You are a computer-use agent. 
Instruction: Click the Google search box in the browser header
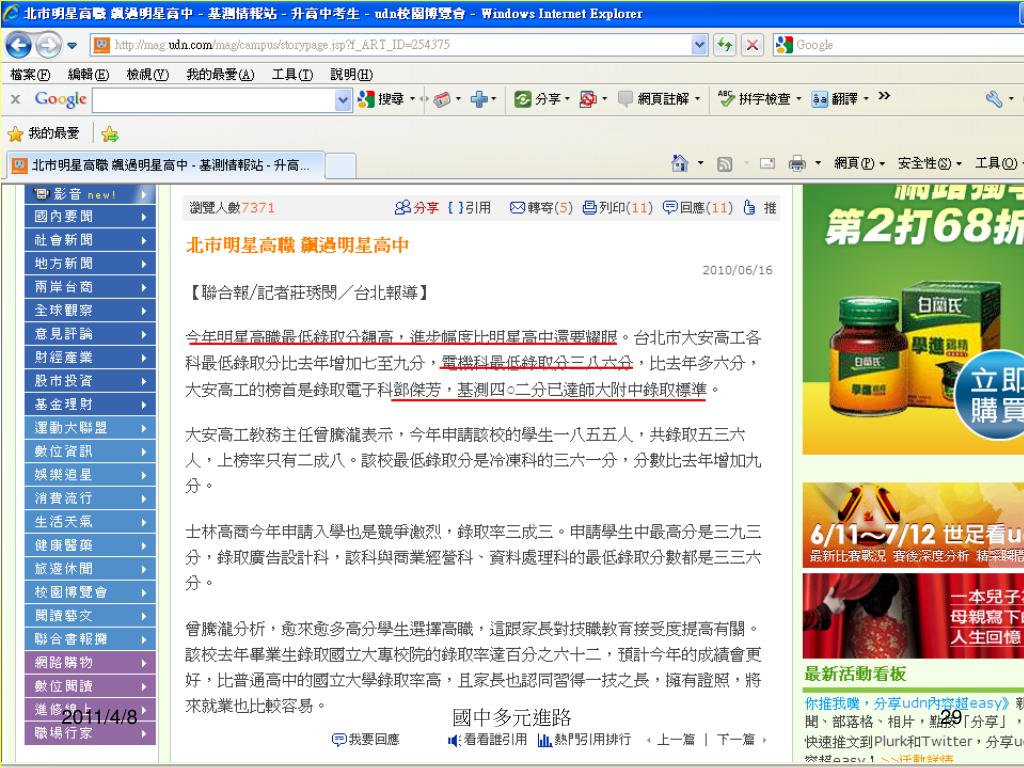coord(899,45)
